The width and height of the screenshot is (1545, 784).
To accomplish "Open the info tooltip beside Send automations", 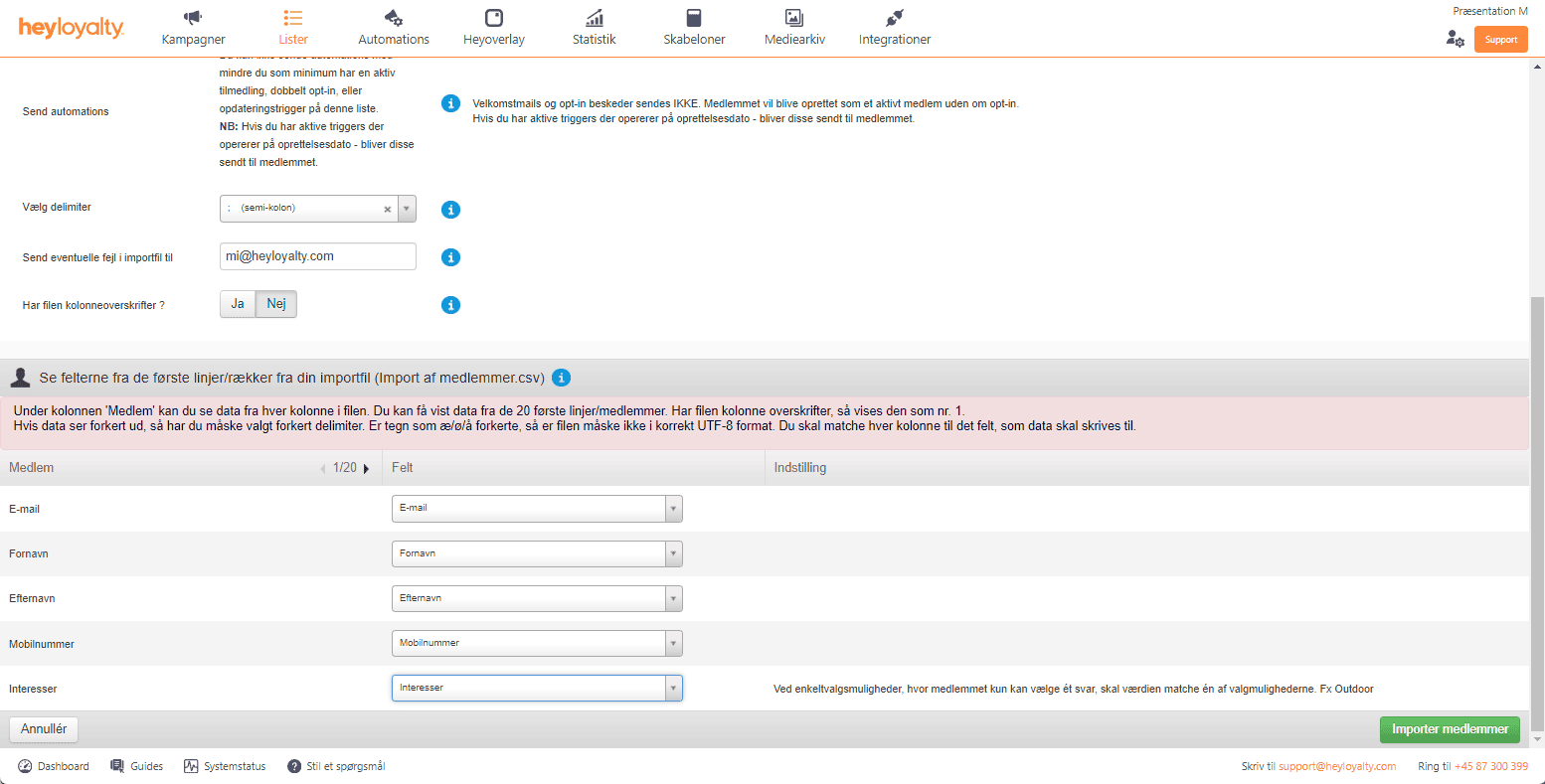I will tap(450, 103).
